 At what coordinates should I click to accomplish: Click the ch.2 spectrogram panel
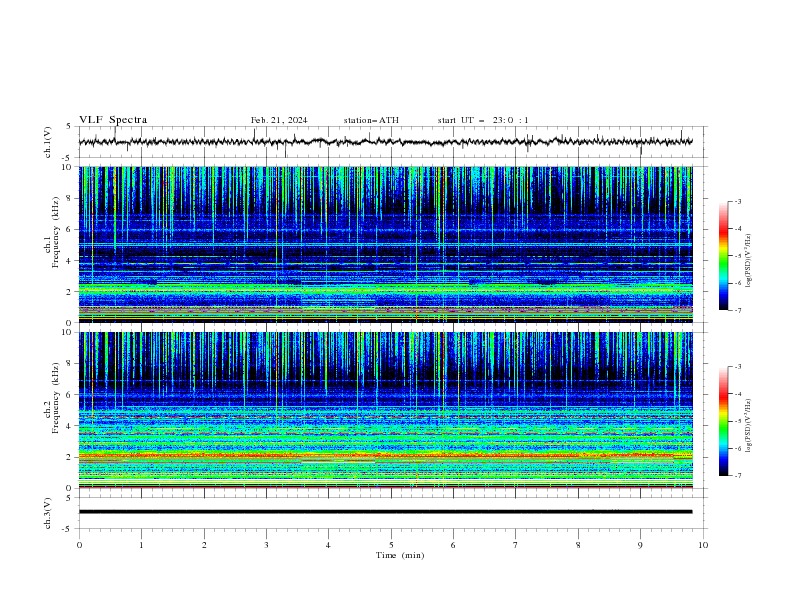click(385, 410)
